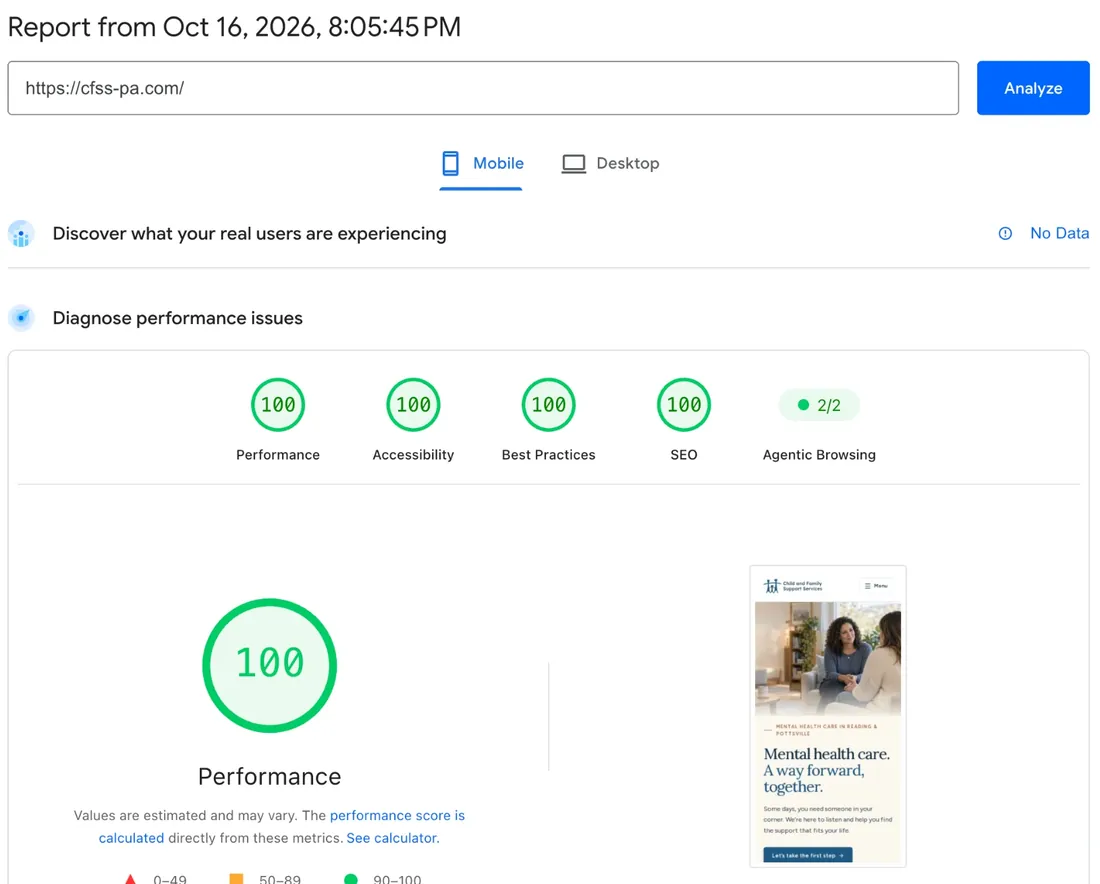
Task: Click the Diagnose performance issues icon
Action: (x=21, y=318)
